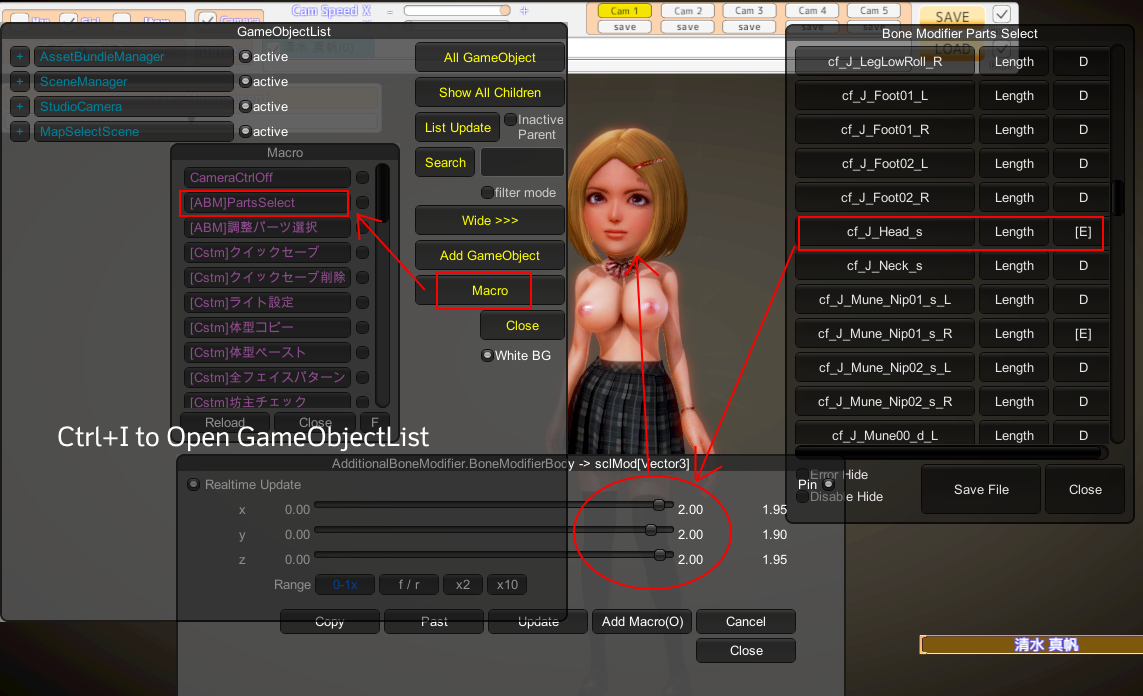Click Close below the Cancel button

(x=746, y=651)
